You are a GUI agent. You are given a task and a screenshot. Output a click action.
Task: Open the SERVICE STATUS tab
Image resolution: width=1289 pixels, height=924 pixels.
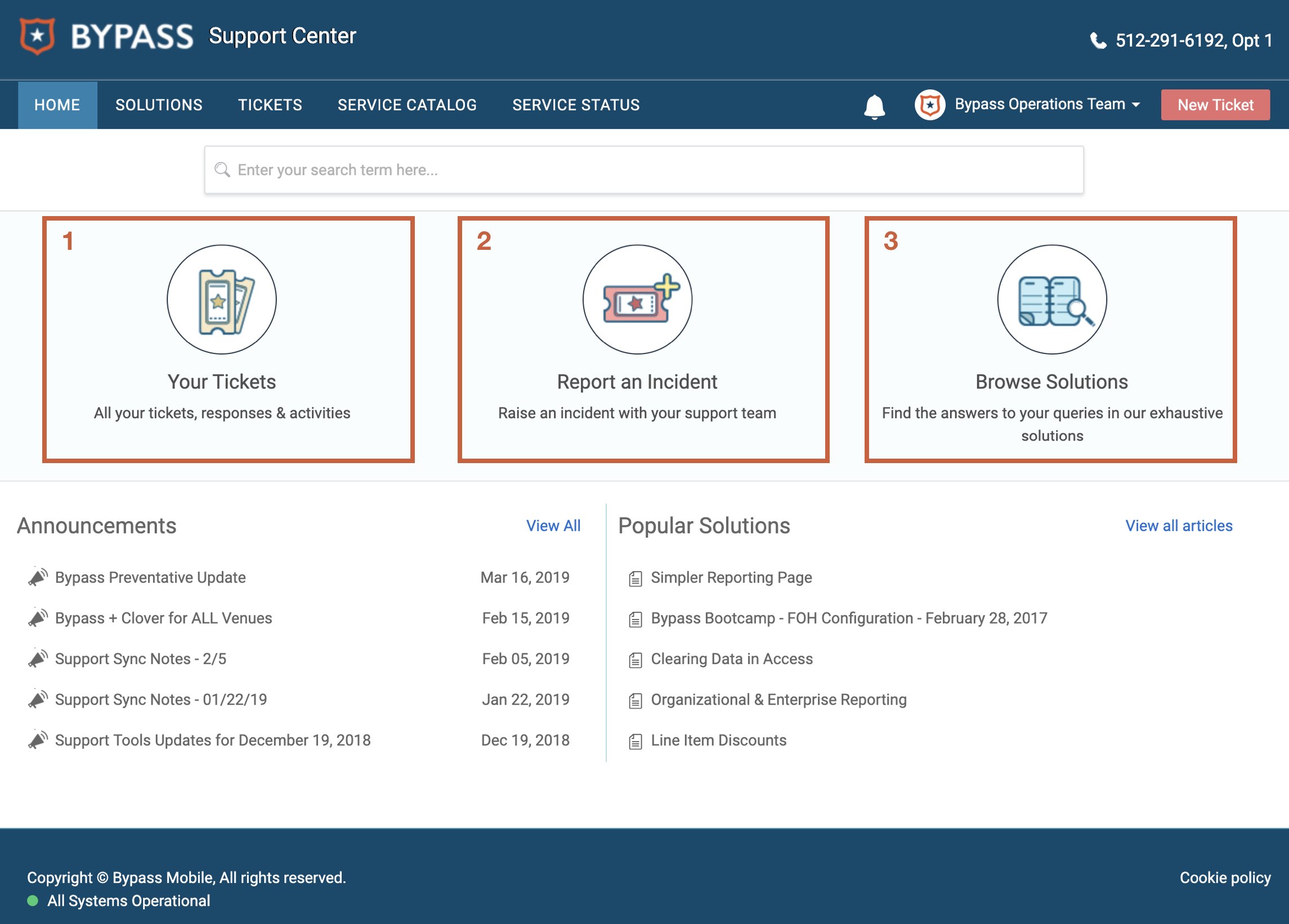576,105
